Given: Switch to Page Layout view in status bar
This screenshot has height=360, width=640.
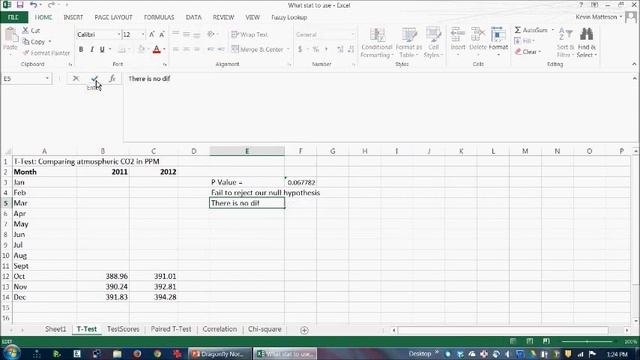Looking at the screenshot, I should coord(529,341).
